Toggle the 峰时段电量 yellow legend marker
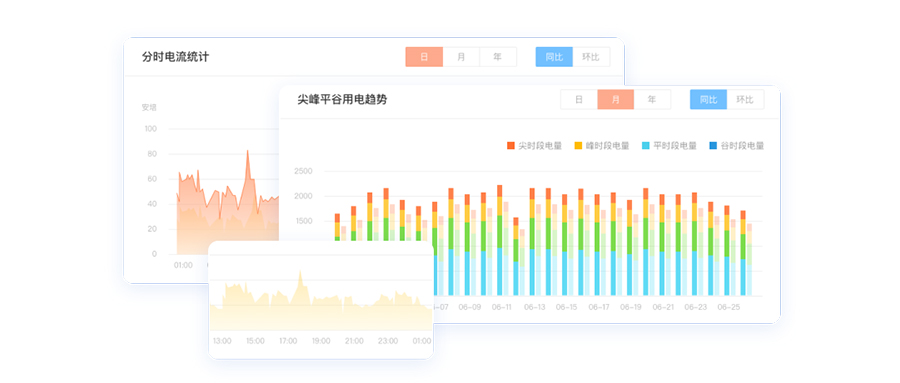Screen dimensions: 900x383 click(x=579, y=146)
